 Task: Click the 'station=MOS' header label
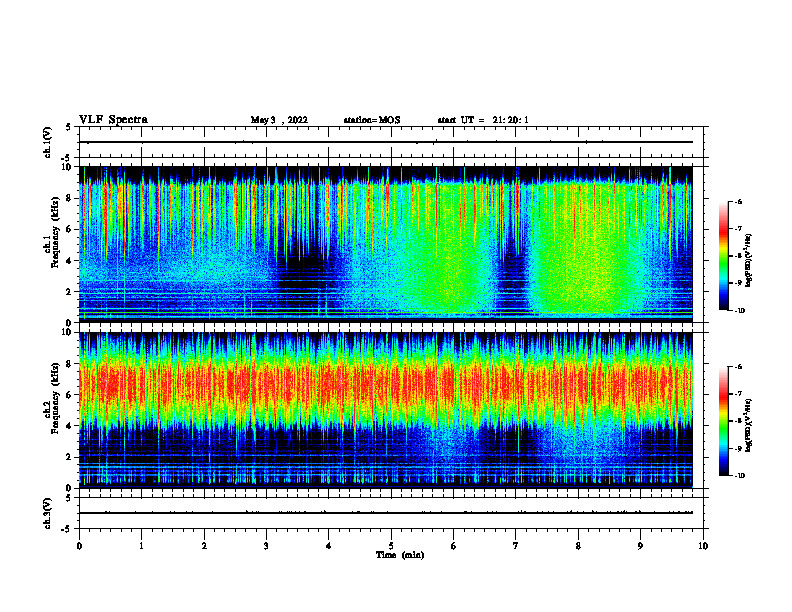(372, 120)
